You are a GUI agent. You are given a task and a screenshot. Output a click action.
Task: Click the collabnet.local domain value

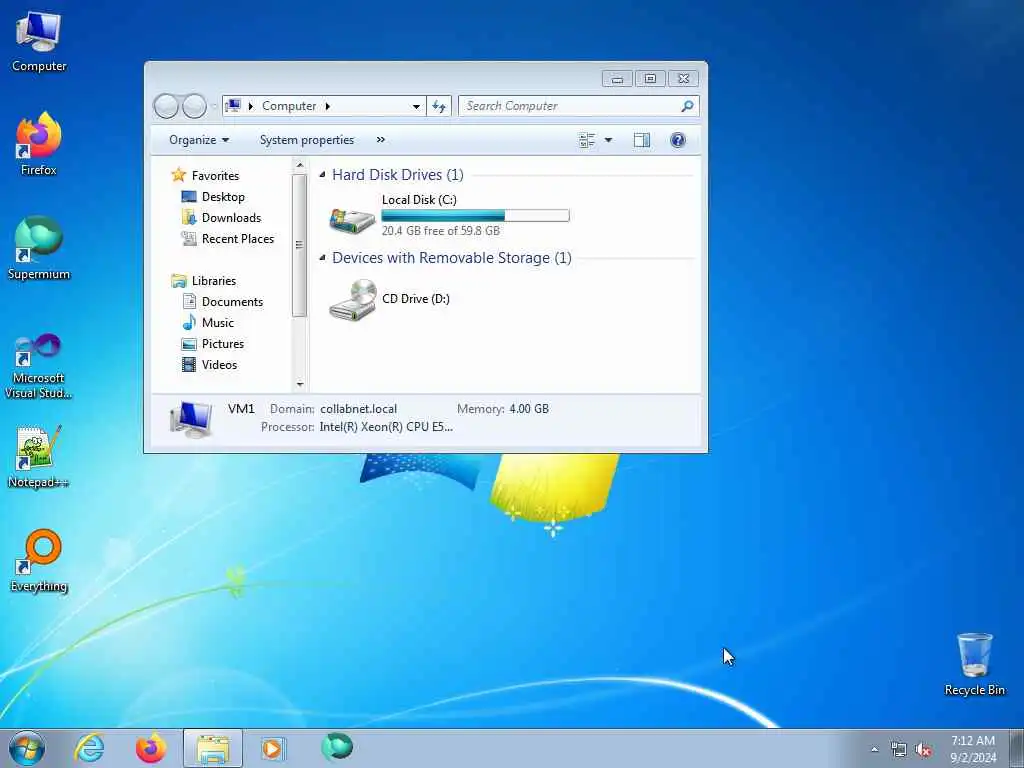(x=359, y=409)
